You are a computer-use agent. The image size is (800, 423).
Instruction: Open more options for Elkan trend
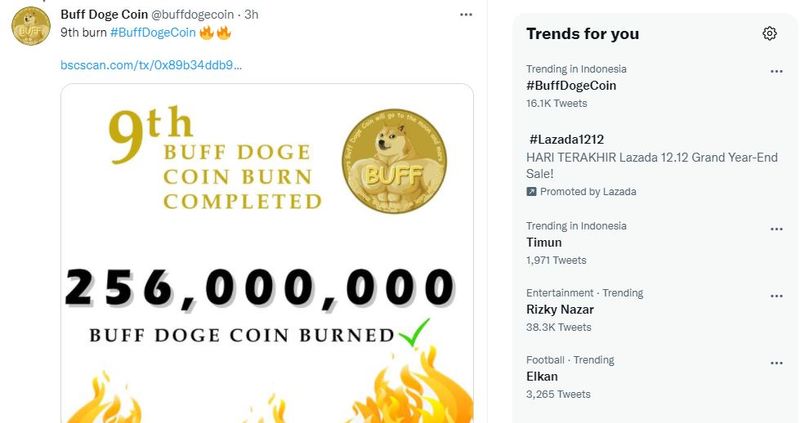coord(776,362)
